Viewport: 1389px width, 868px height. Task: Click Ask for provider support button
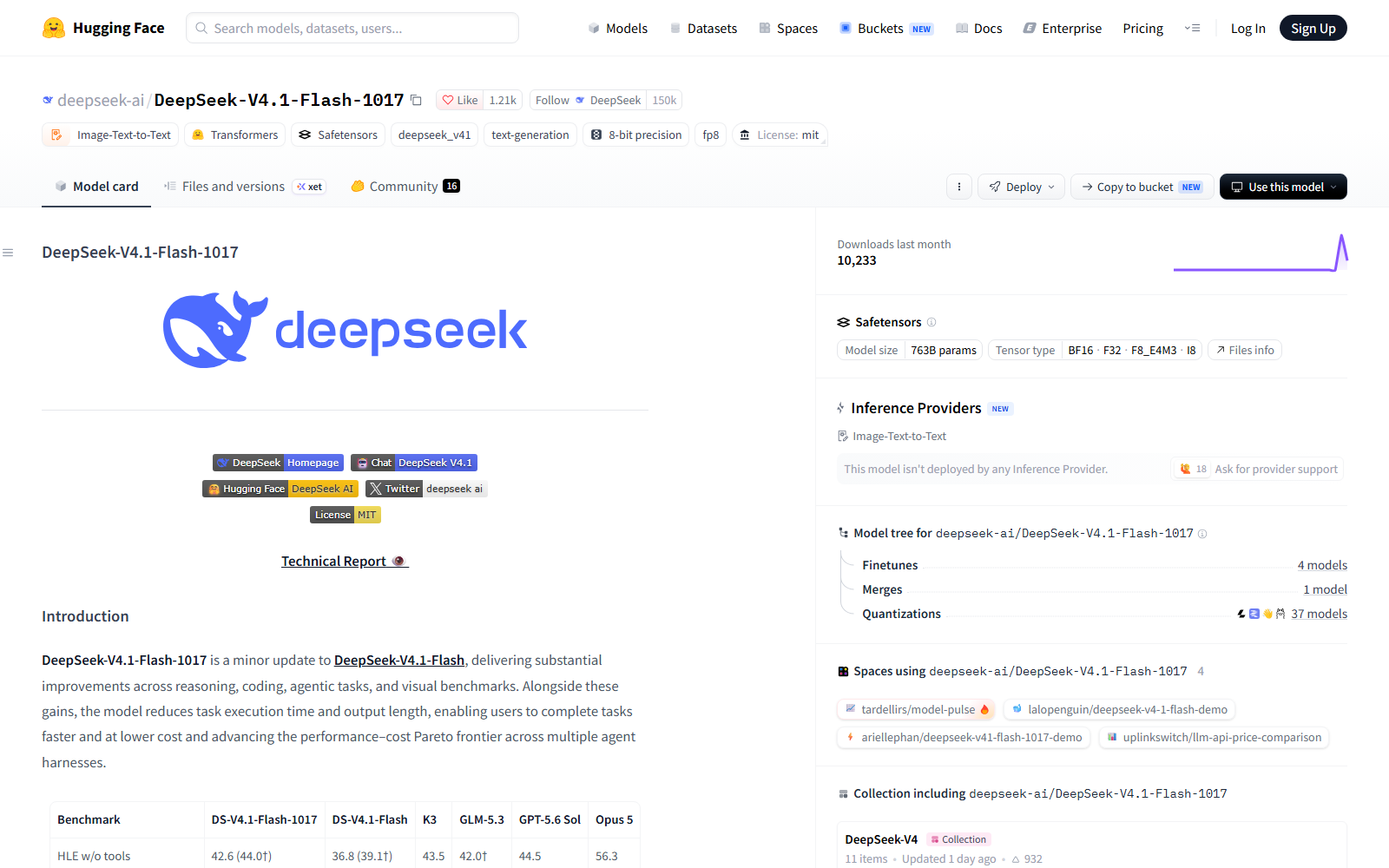click(x=1257, y=469)
